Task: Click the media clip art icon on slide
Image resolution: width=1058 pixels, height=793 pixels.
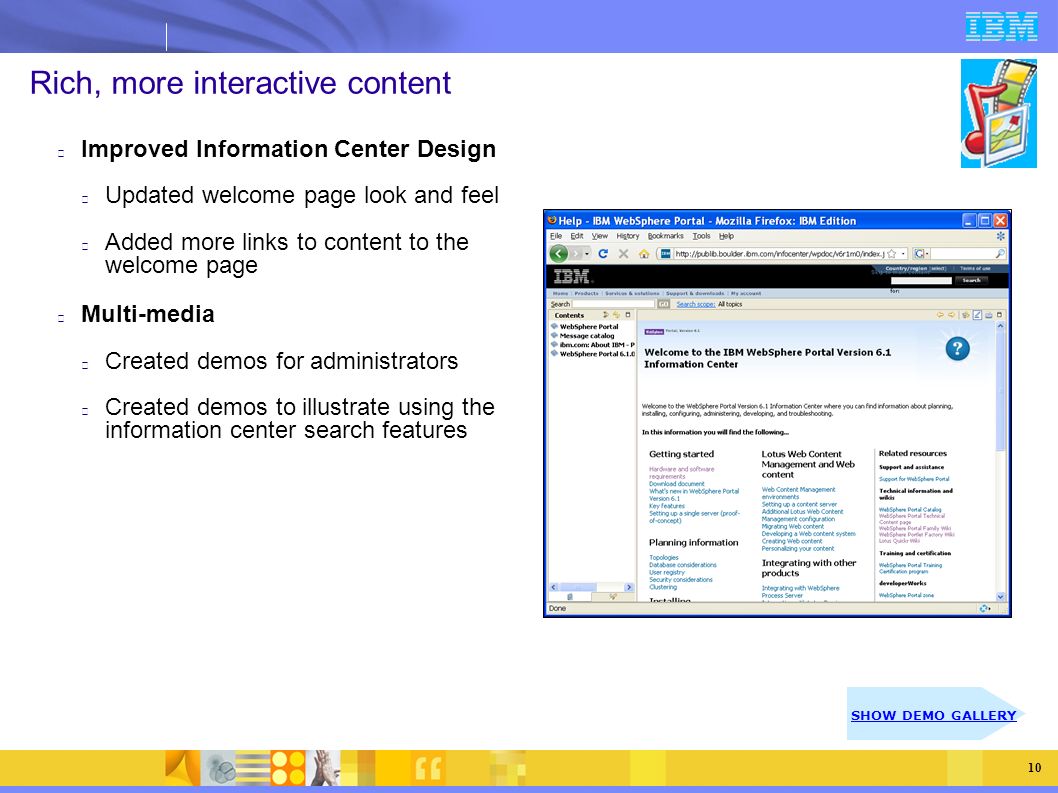Action: [999, 113]
